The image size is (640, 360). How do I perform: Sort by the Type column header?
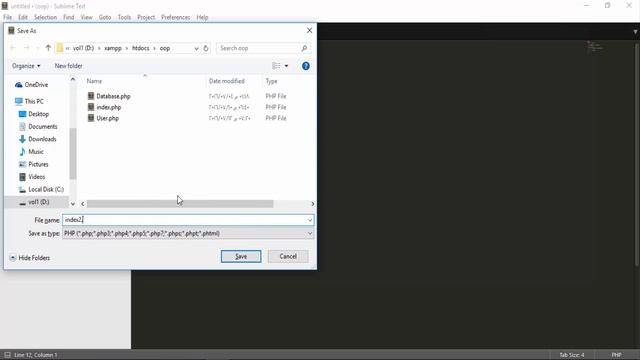[x=271, y=81]
